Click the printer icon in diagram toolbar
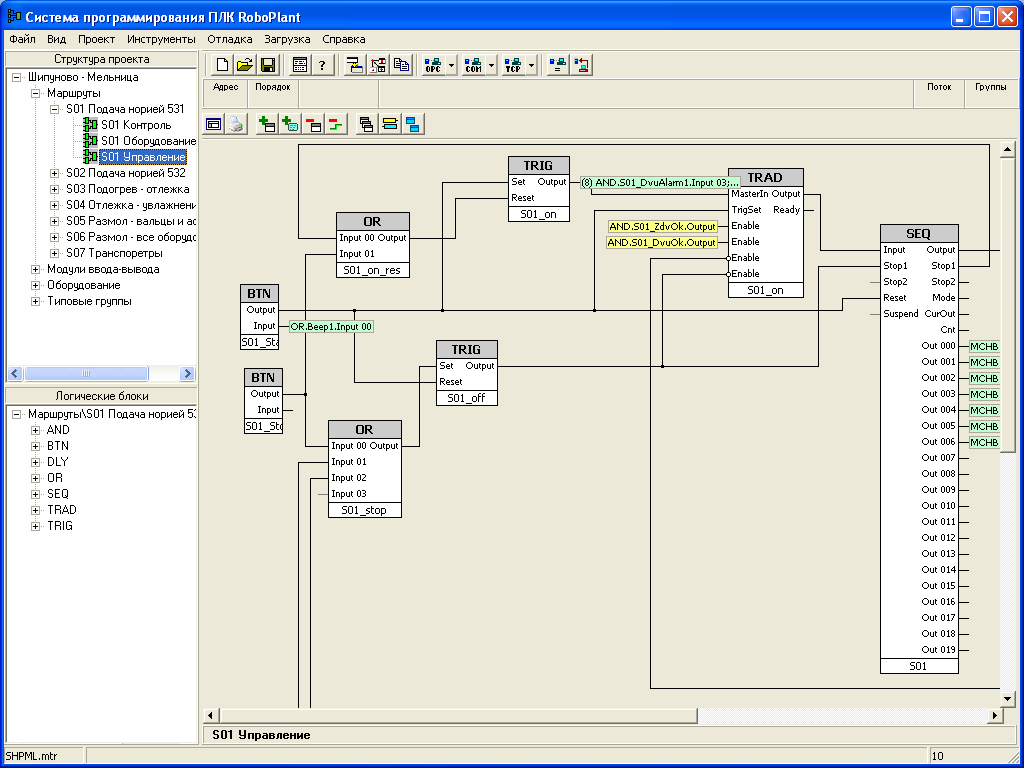 (235, 124)
